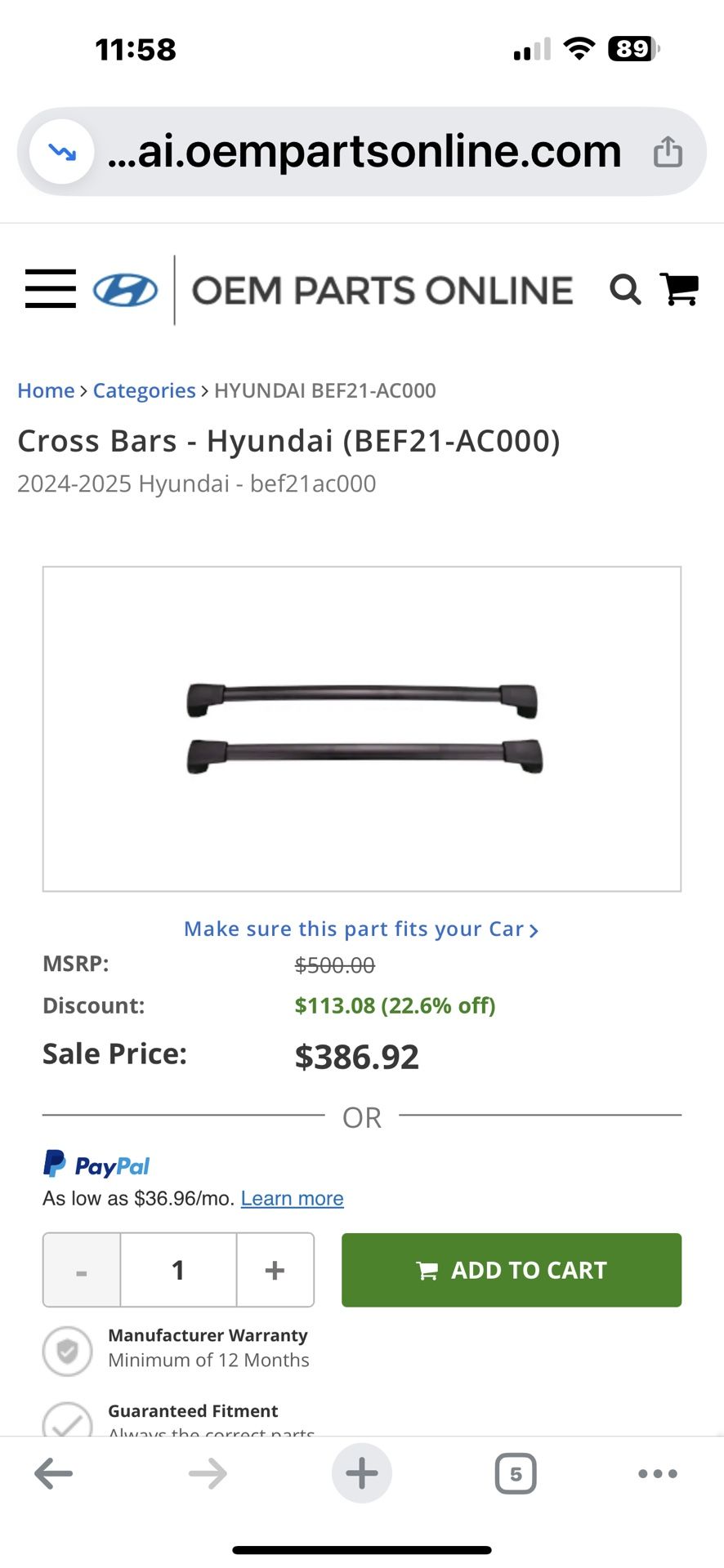Open the site search magnifier
The width and height of the screenshot is (724, 1568).
click(x=625, y=290)
